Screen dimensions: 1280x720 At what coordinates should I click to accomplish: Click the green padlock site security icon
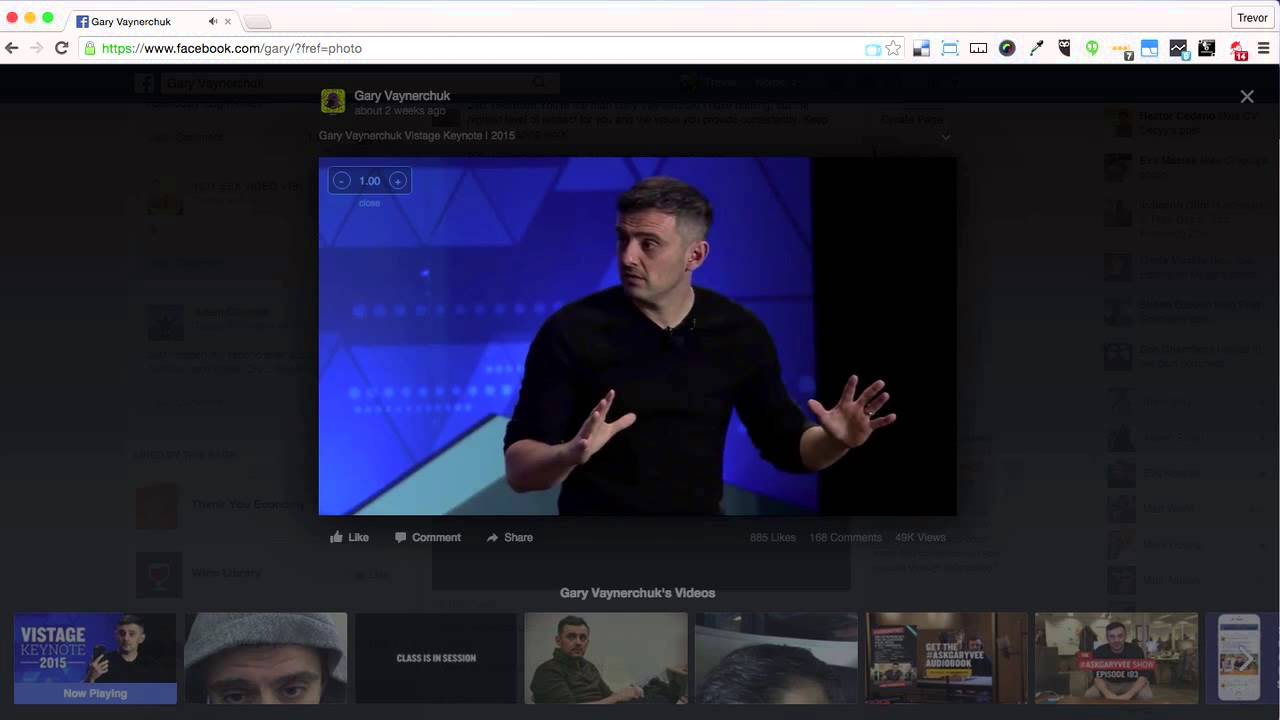coord(90,48)
